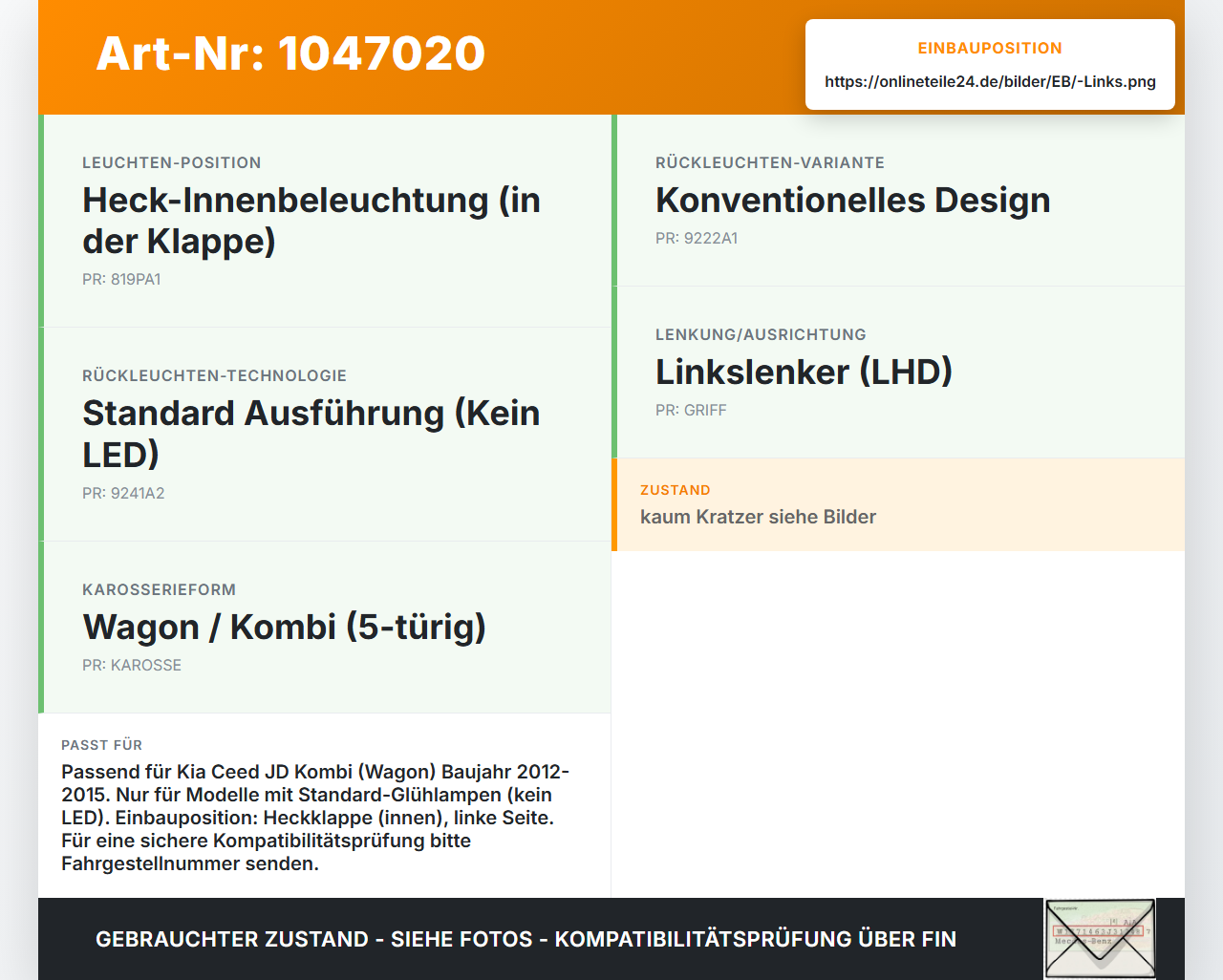1223x980 pixels.
Task: Click the Art-Nr: 1047020 heading
Action: 290,53
